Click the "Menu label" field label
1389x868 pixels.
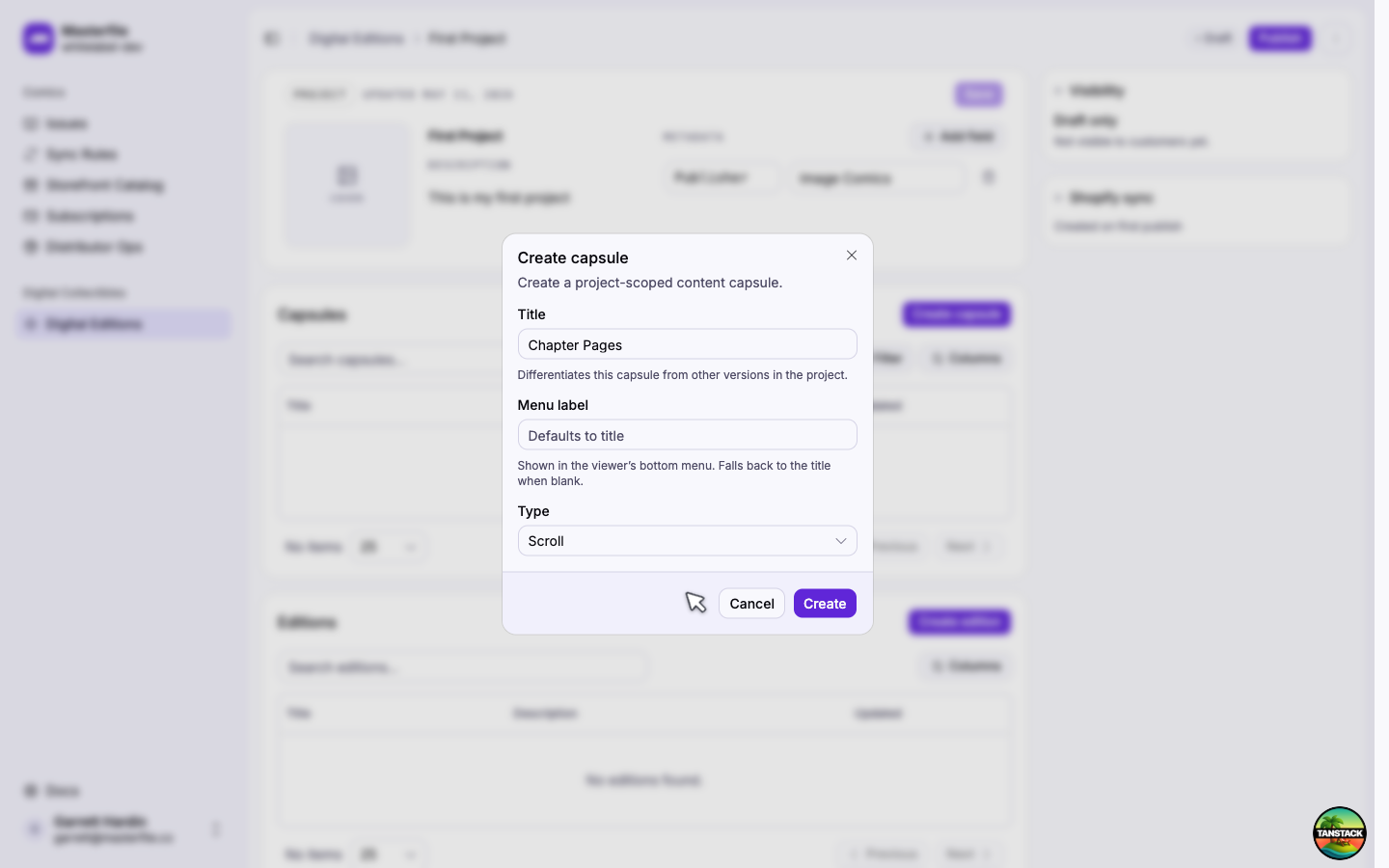pyautogui.click(x=553, y=405)
